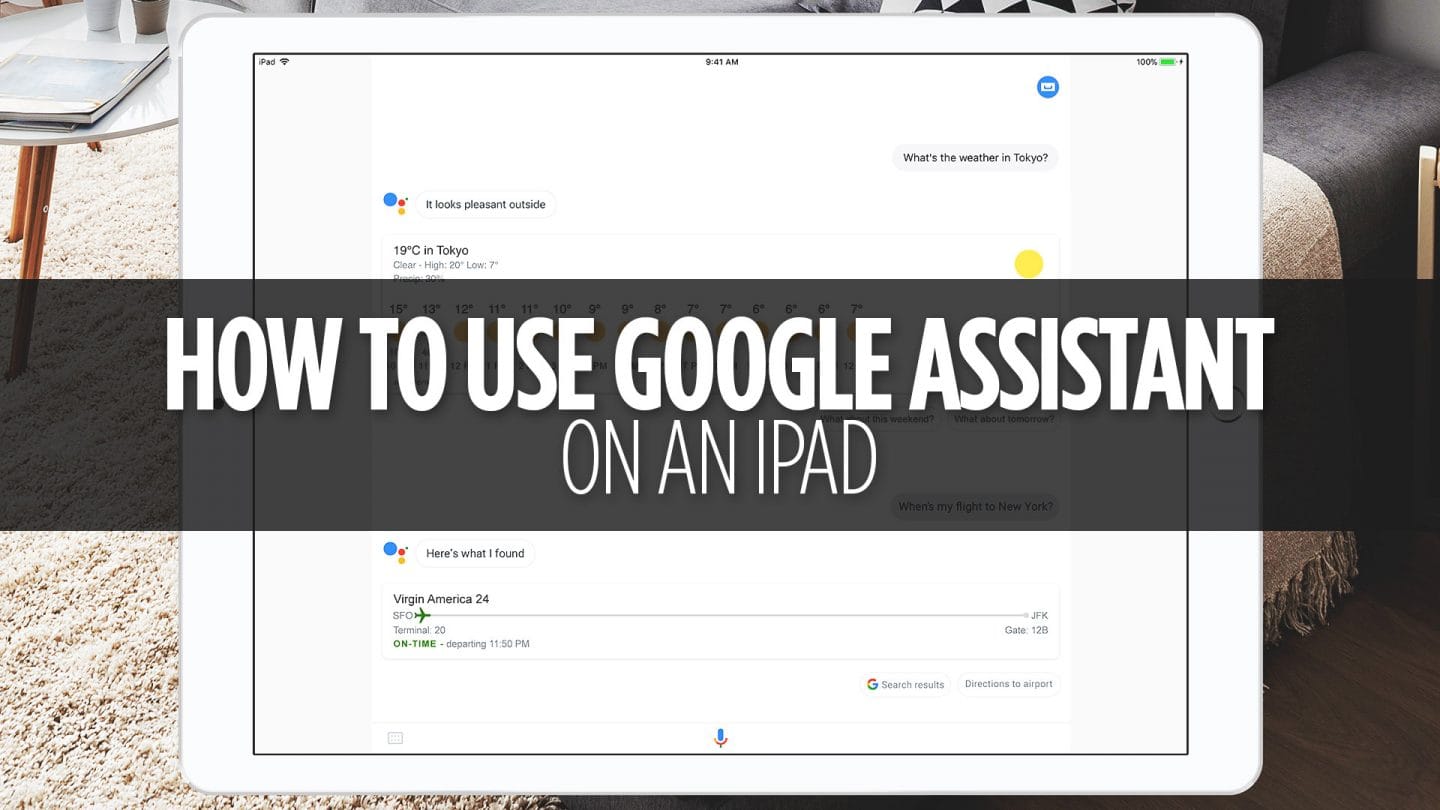Tap the It looks pleasant outside response bubble
The image size is (1440, 810).
486,204
